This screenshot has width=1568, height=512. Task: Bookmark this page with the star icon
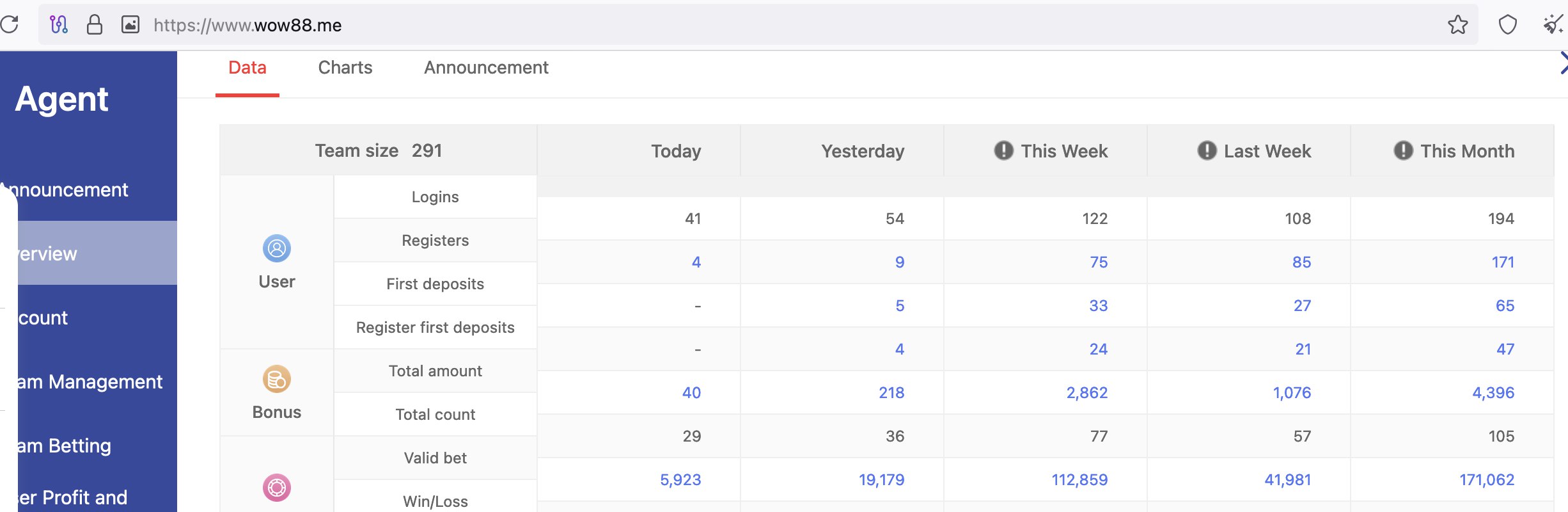coord(1457,25)
